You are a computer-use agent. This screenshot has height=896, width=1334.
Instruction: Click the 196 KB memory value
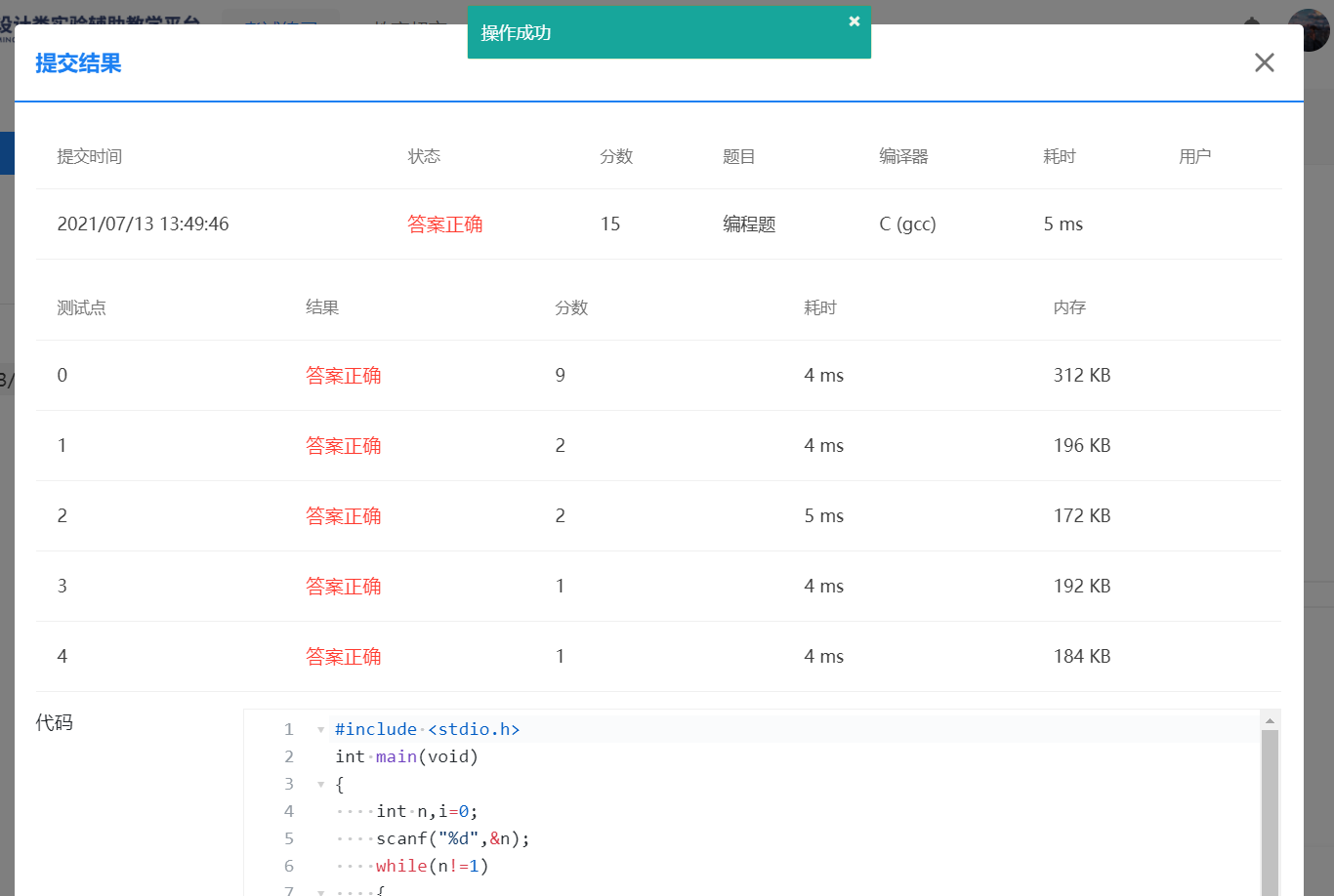(1082, 446)
